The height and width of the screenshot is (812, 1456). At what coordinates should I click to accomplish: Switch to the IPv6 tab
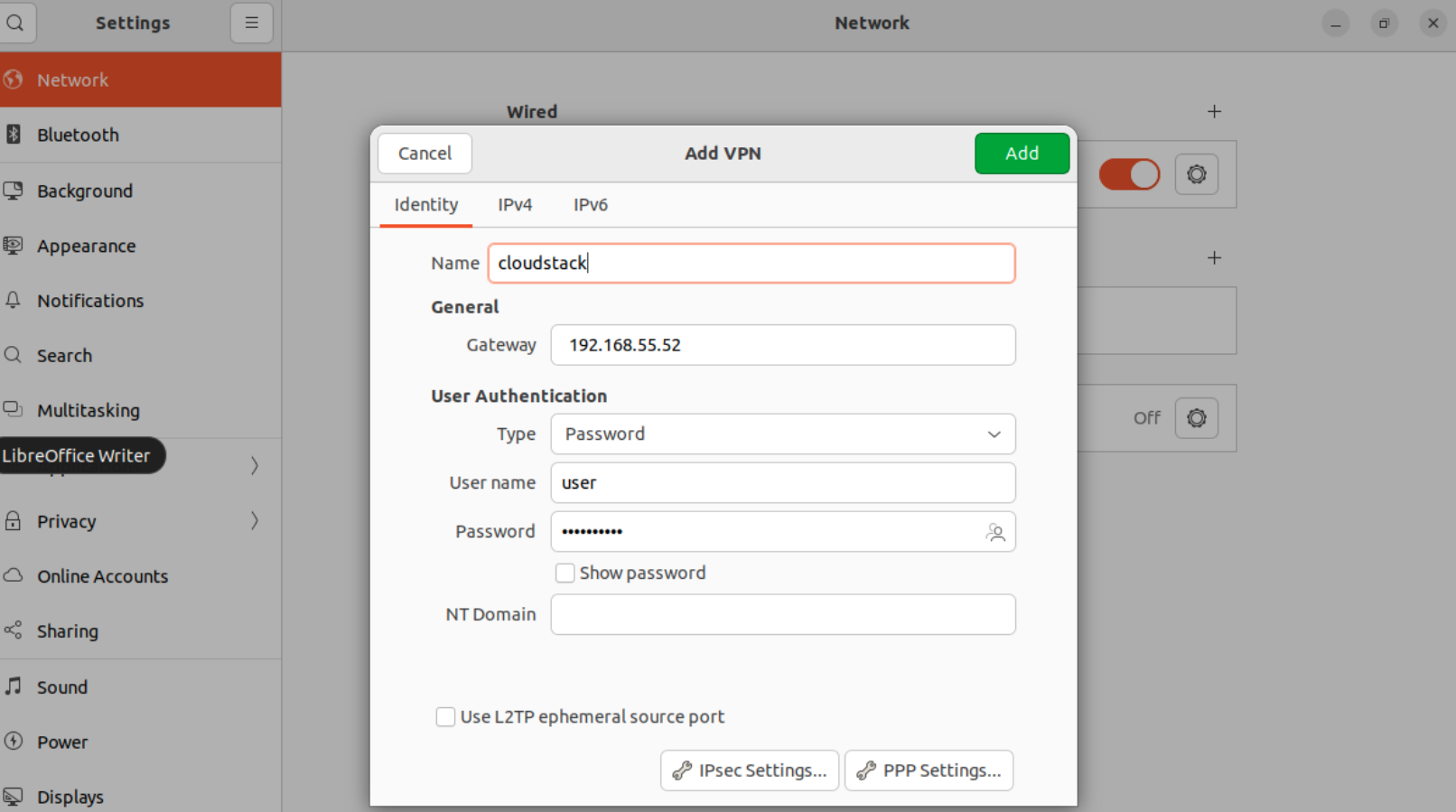pos(590,205)
